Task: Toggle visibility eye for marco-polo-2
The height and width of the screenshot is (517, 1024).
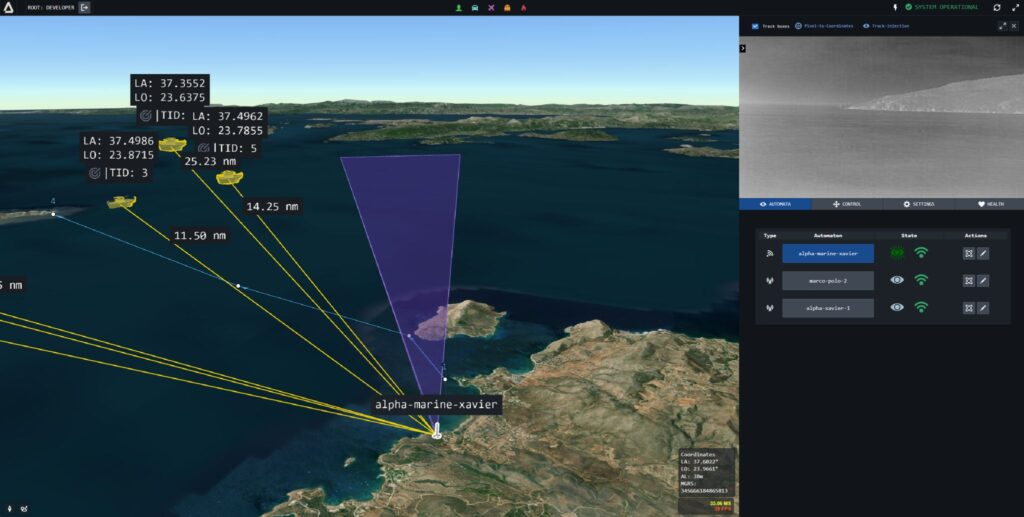Action: coord(897,280)
